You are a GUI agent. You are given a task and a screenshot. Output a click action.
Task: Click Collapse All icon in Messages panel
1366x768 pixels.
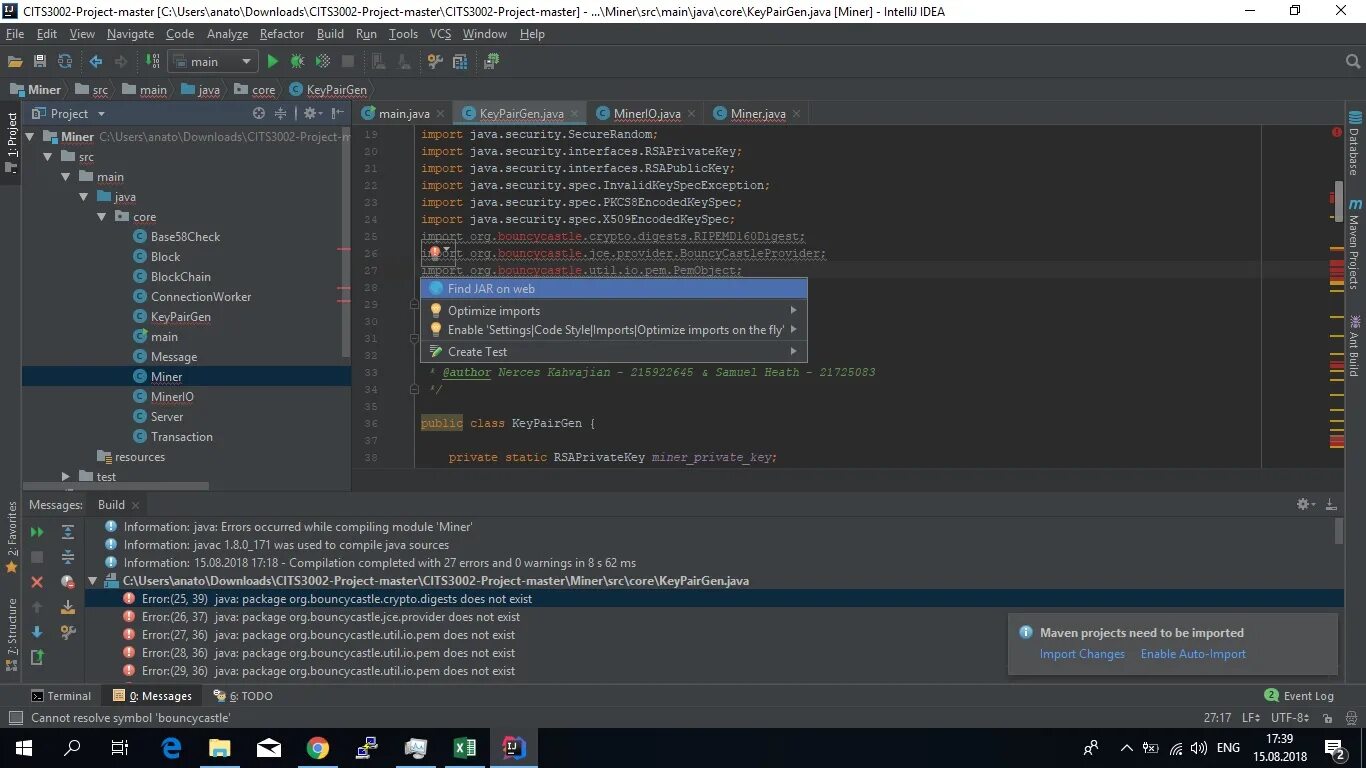click(x=68, y=557)
